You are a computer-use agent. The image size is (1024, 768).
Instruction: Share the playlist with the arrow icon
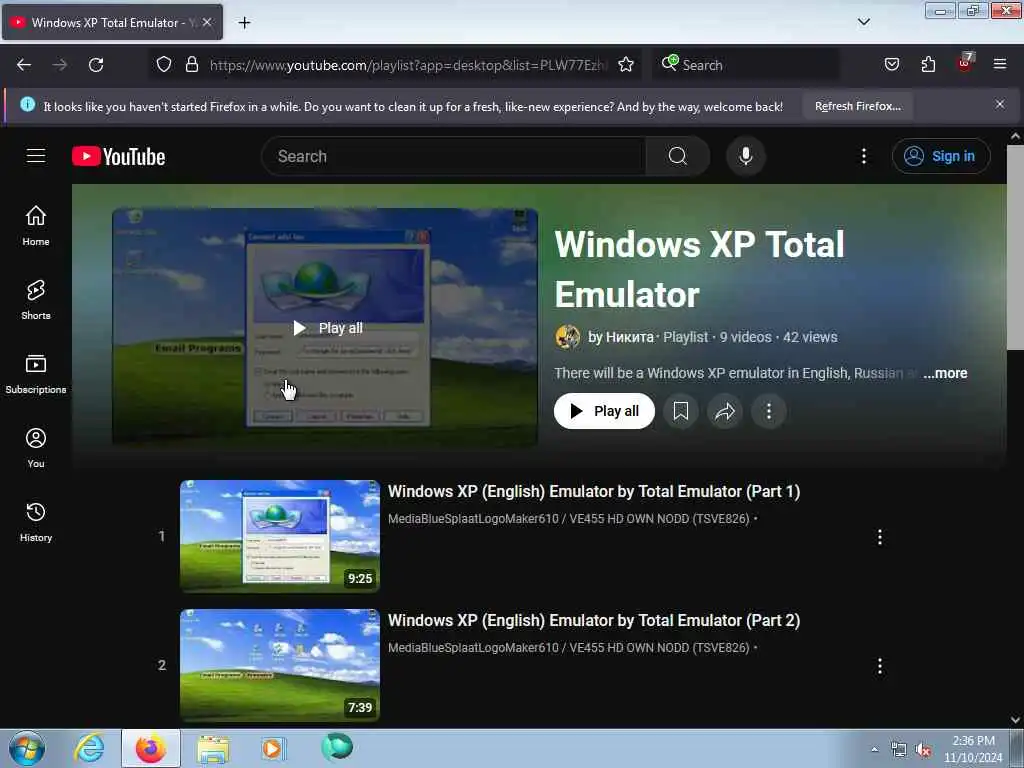725,411
